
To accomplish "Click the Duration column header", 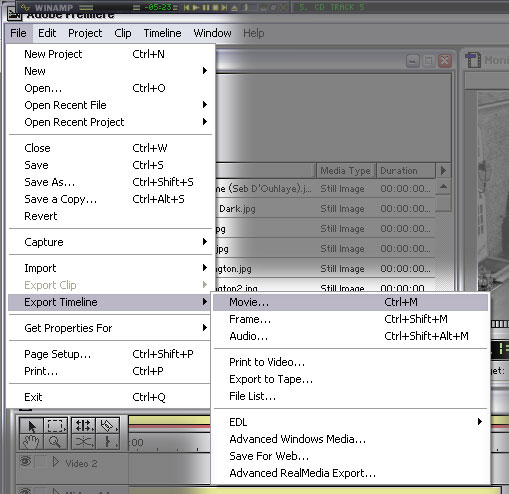I will point(406,171).
